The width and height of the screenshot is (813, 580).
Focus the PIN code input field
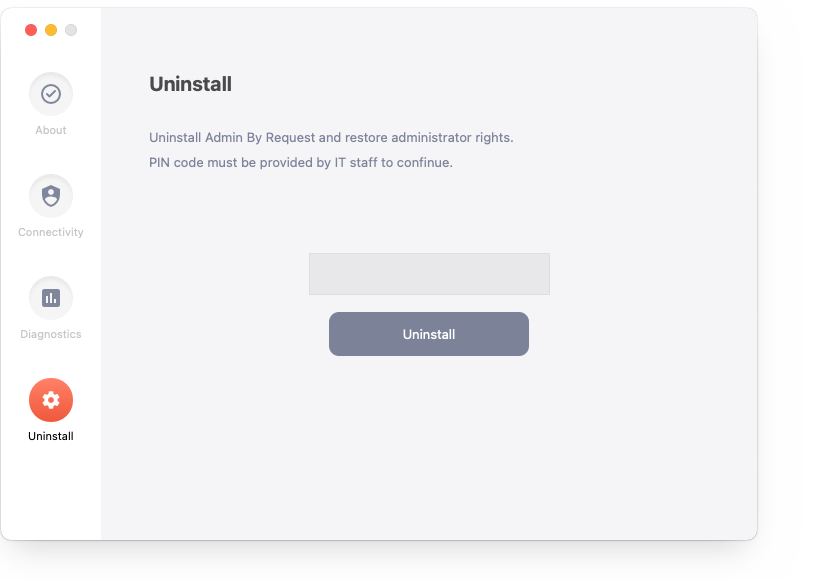click(429, 274)
